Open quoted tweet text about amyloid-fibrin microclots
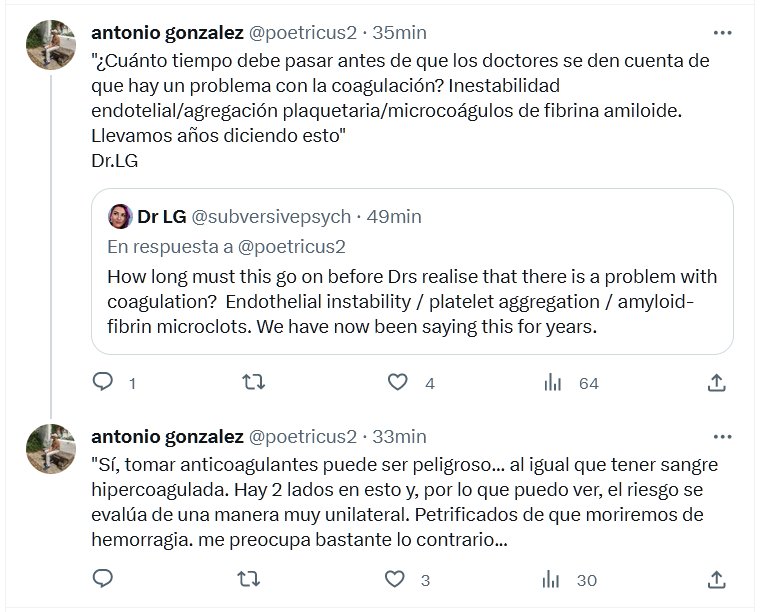 [x=412, y=302]
